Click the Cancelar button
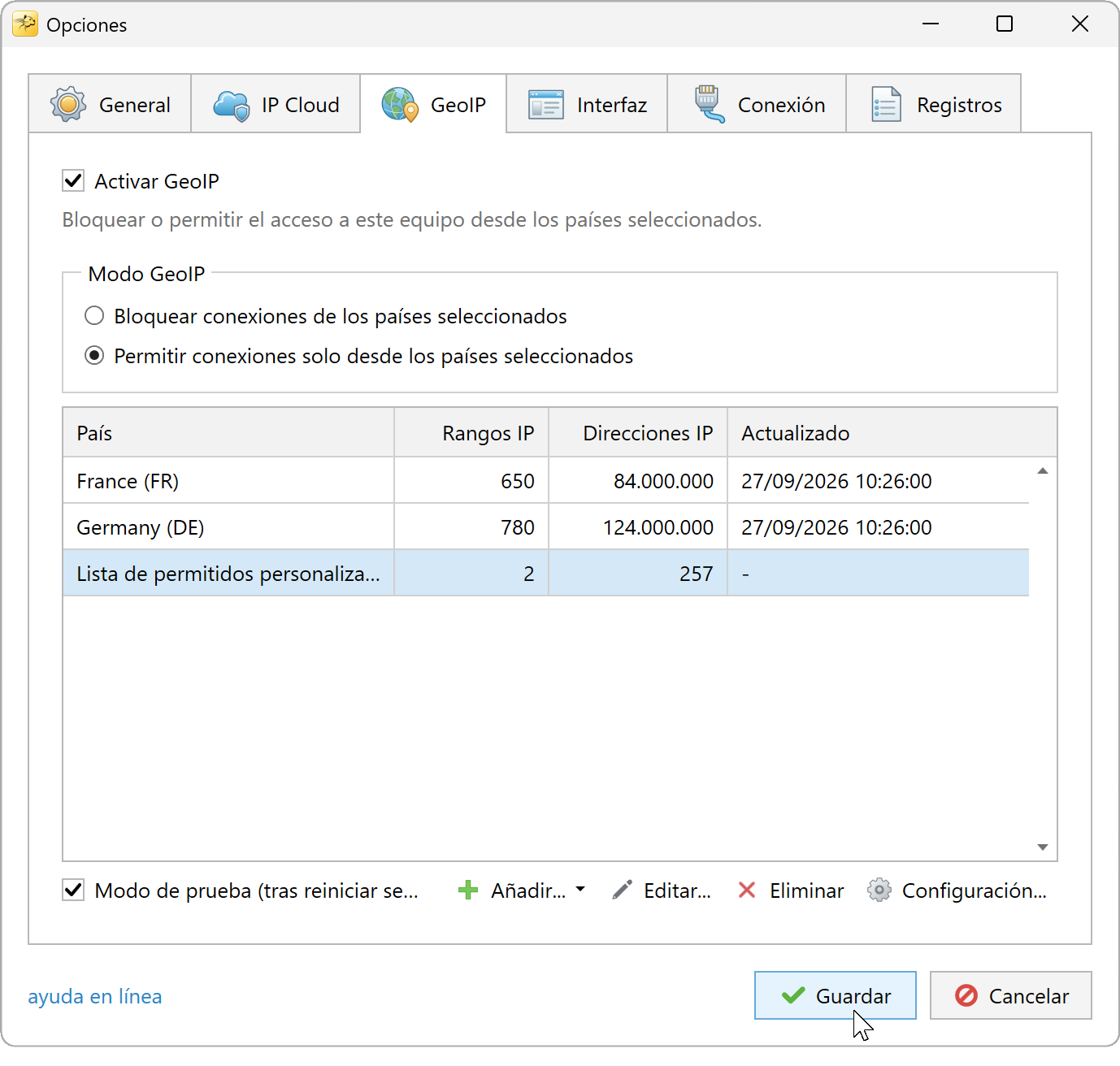Image resolution: width=1120 pixels, height=1066 pixels. [x=1011, y=995]
